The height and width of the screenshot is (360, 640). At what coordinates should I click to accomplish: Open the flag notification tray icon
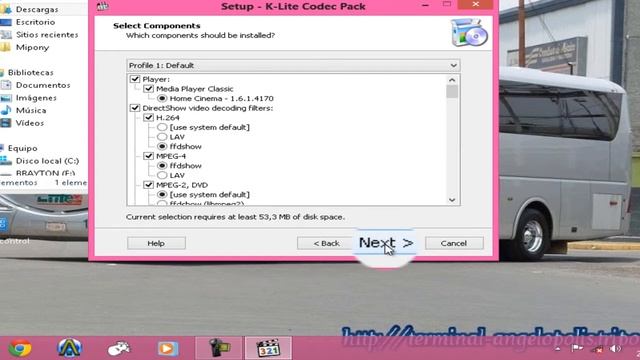(577, 349)
